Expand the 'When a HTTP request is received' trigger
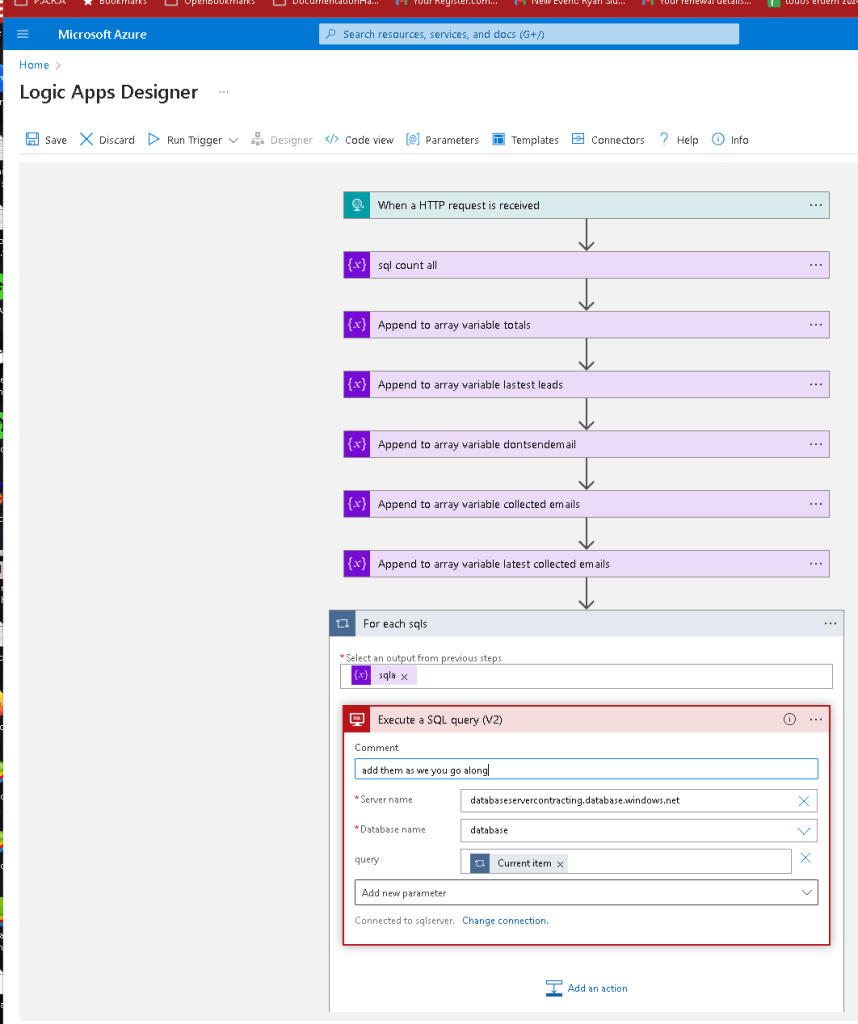The image size is (858, 1024). (x=586, y=205)
